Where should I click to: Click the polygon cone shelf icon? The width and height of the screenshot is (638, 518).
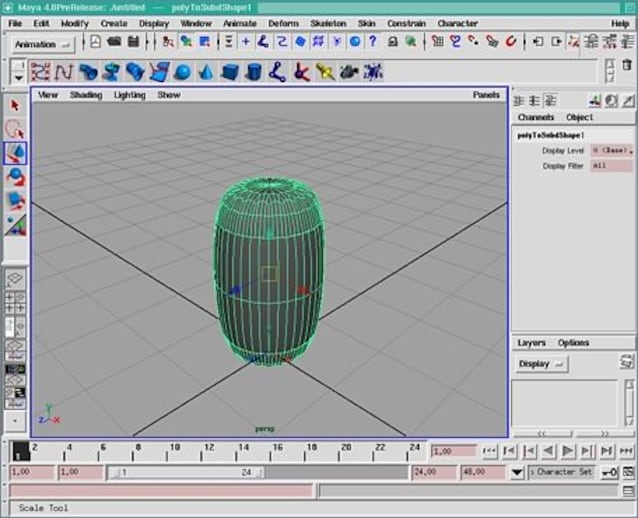click(205, 72)
